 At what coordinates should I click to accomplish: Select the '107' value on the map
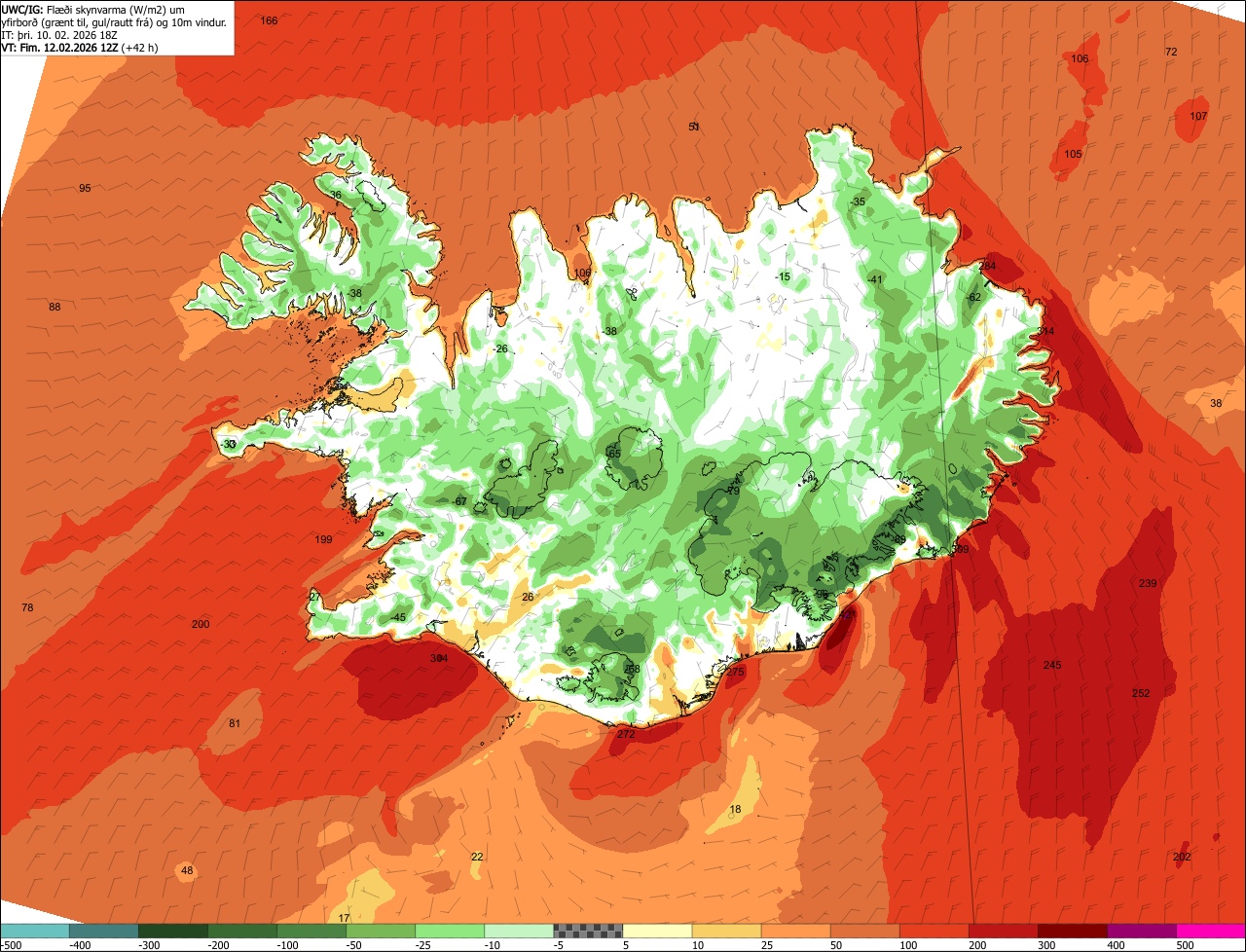point(1198,116)
